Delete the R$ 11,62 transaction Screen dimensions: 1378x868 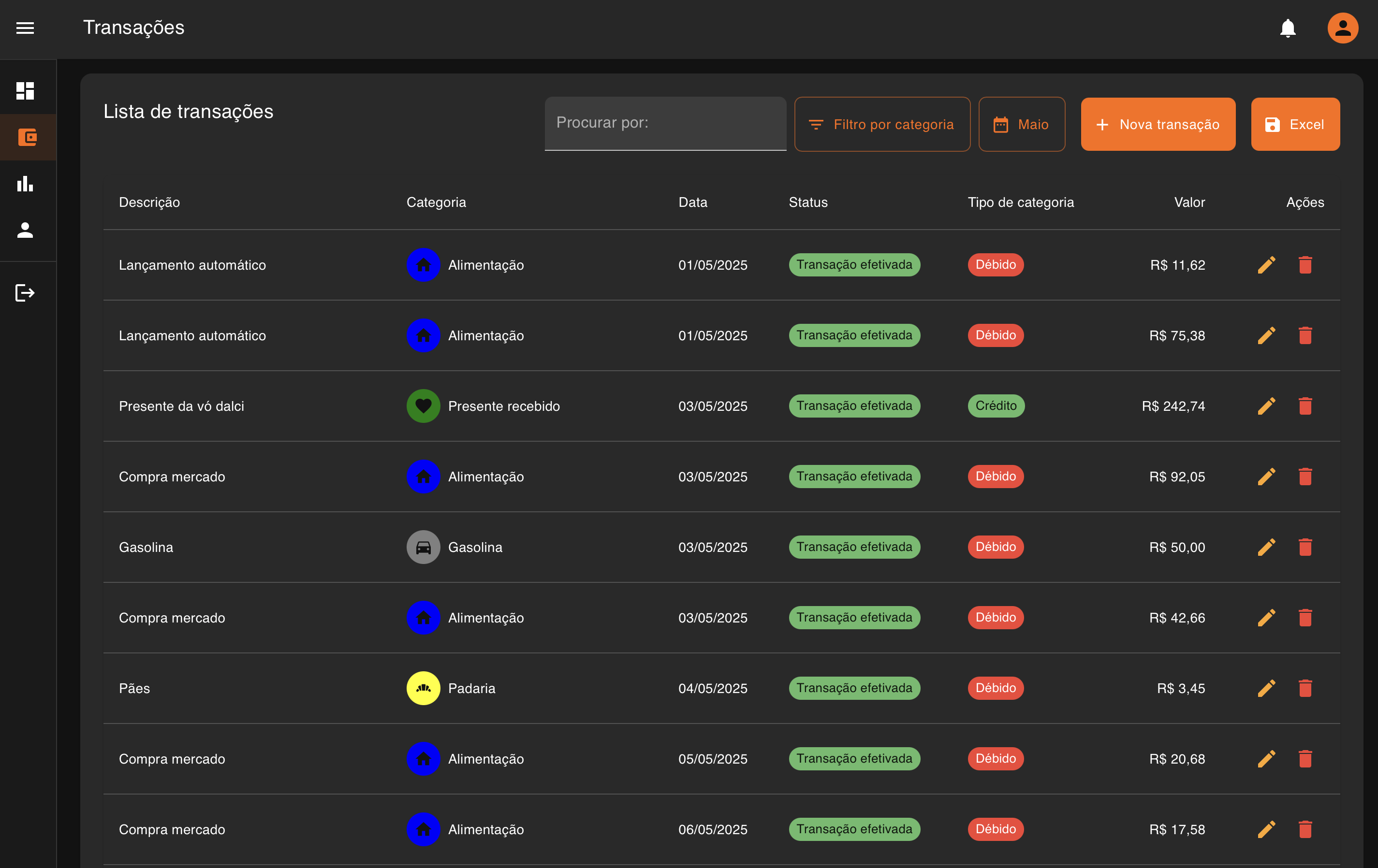coord(1305,265)
